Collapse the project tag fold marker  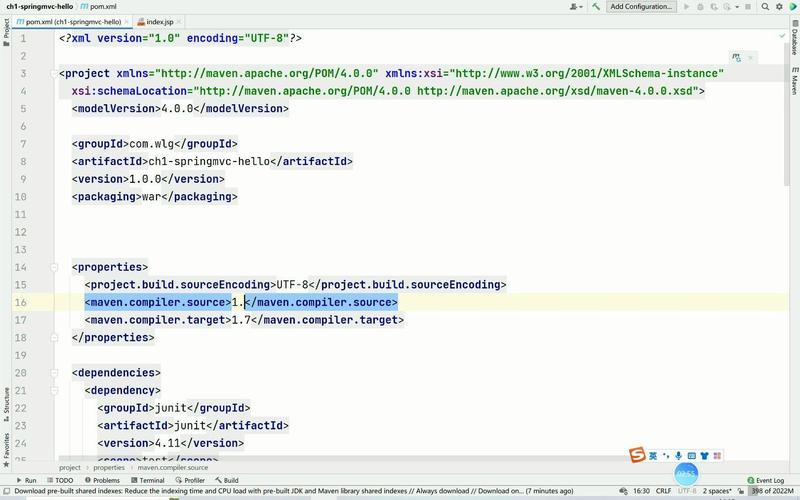coord(54,73)
